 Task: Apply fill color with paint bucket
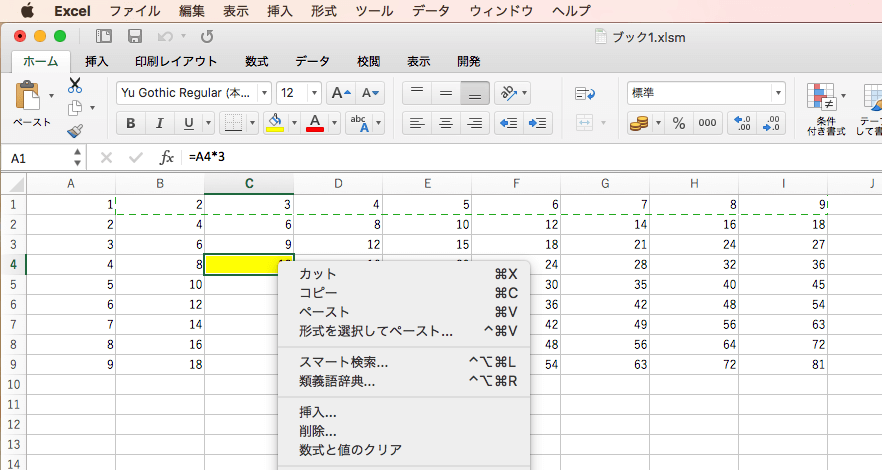(274, 123)
